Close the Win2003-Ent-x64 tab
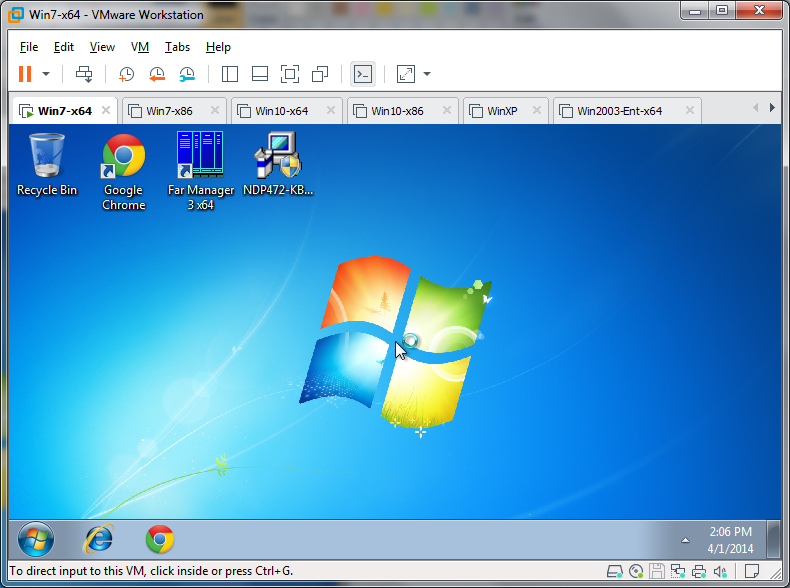 pyautogui.click(x=690, y=110)
